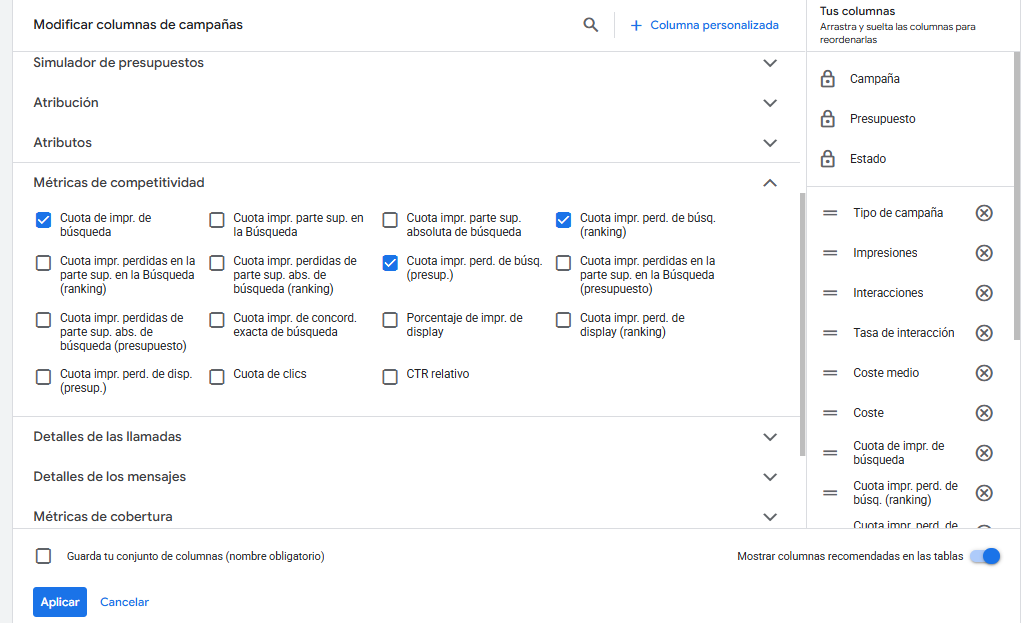This screenshot has height=623, width=1021.
Task: Select the Campaña locked column label
Action: pyautogui.click(x=874, y=79)
